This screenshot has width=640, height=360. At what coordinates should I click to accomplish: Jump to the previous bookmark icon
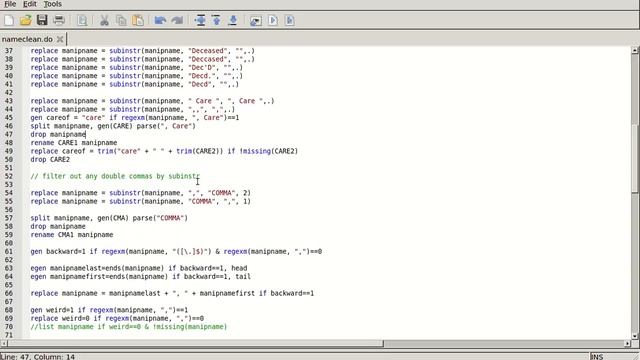point(216,20)
